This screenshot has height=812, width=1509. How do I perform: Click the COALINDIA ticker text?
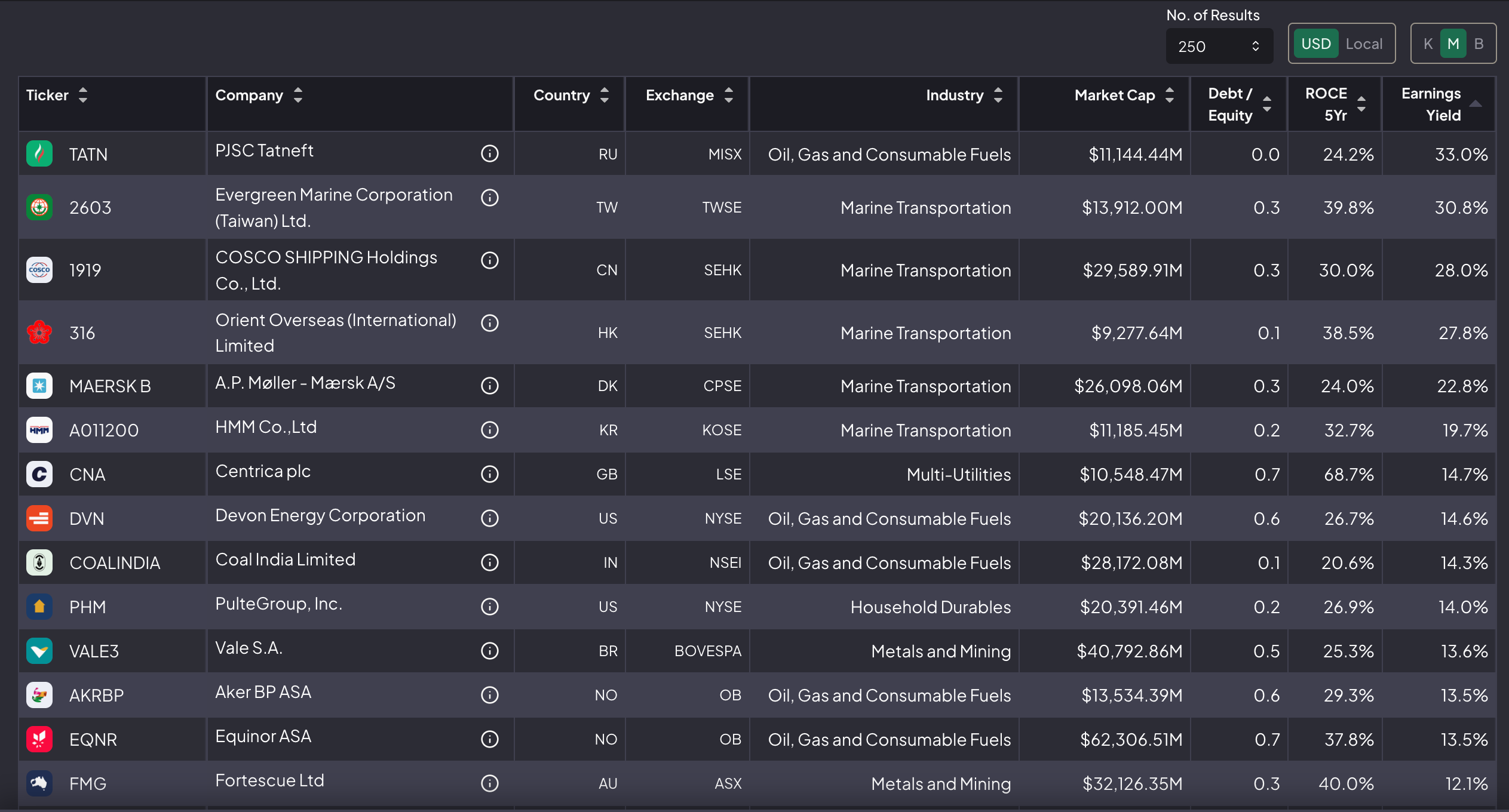coord(115,563)
